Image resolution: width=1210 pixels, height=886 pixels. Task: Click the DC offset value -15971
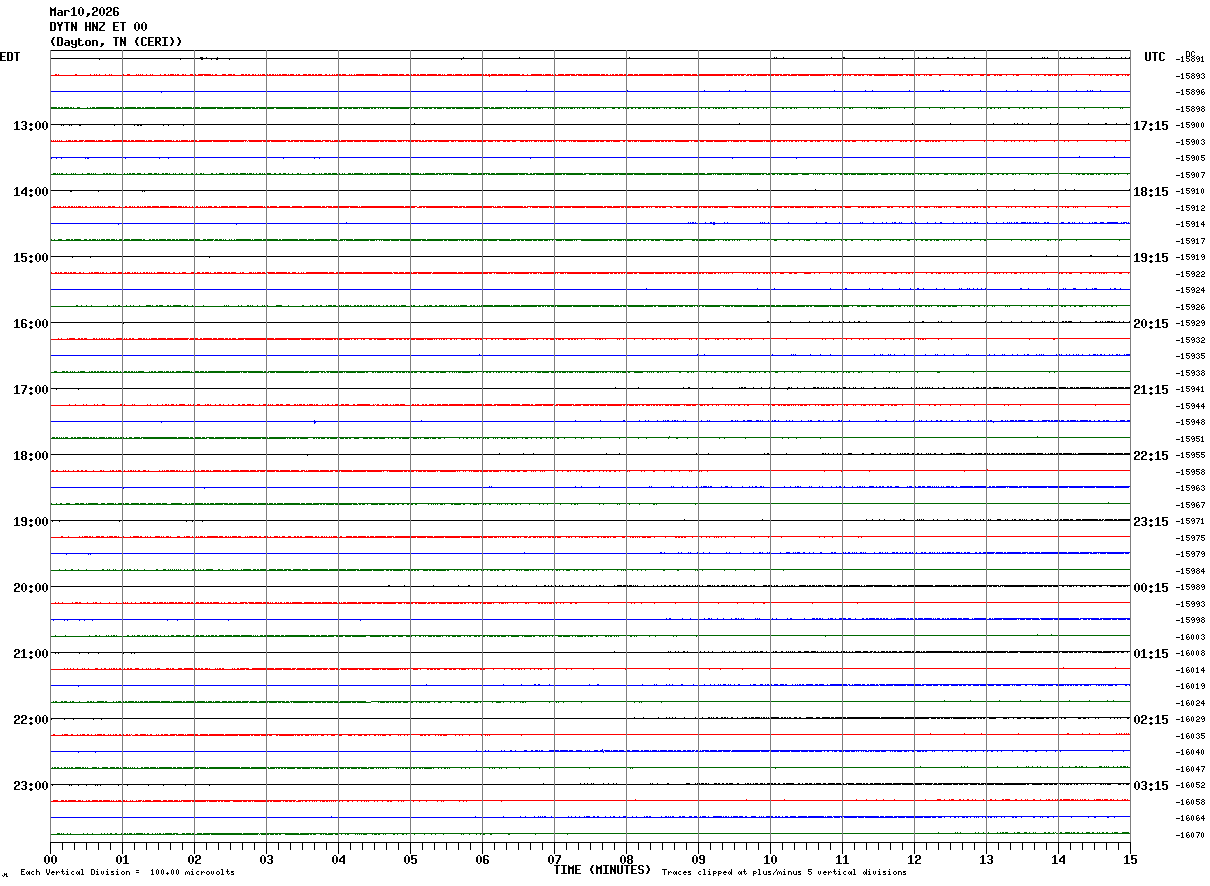1191,522
